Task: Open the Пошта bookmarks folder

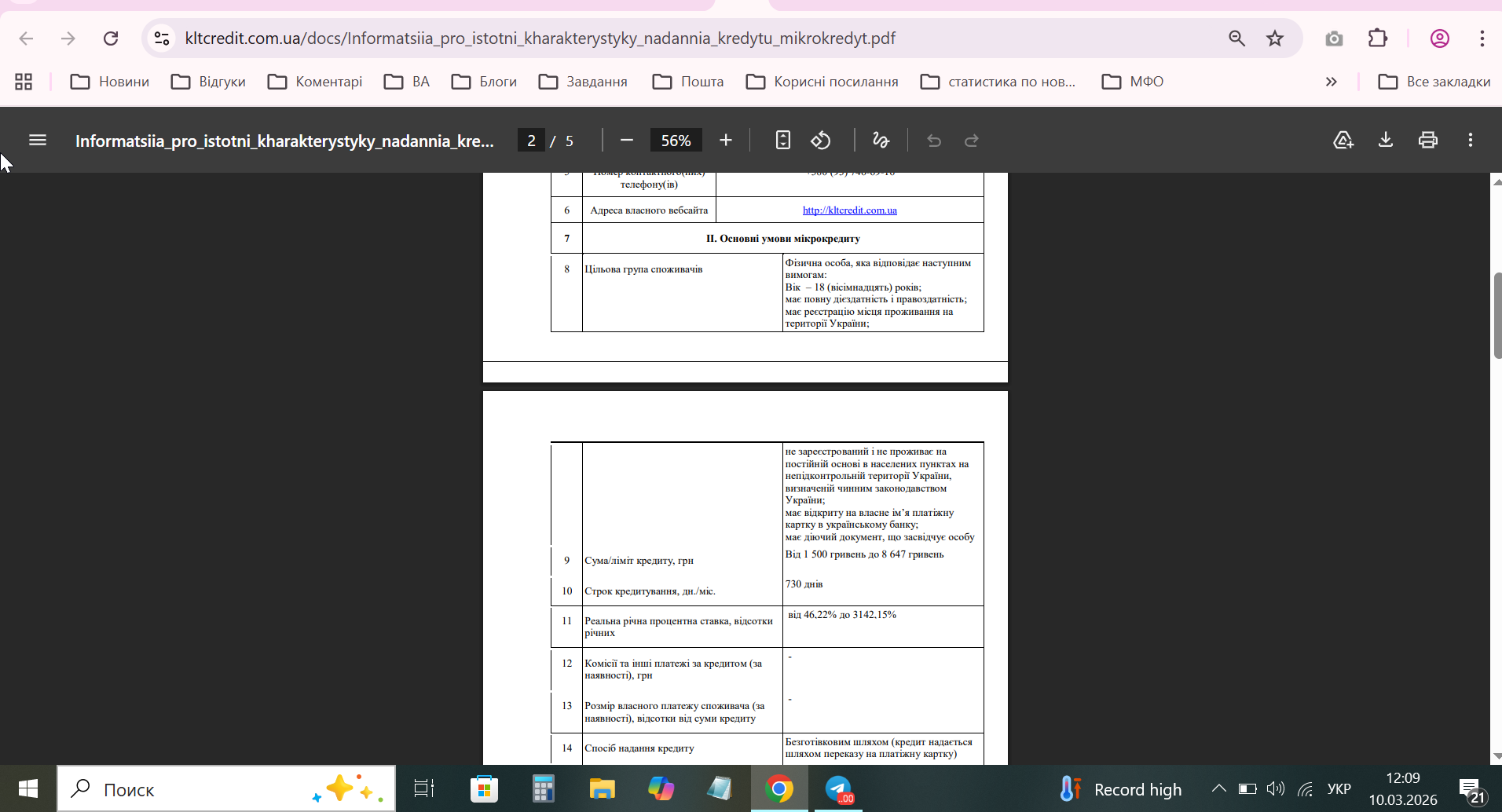Action: (688, 82)
